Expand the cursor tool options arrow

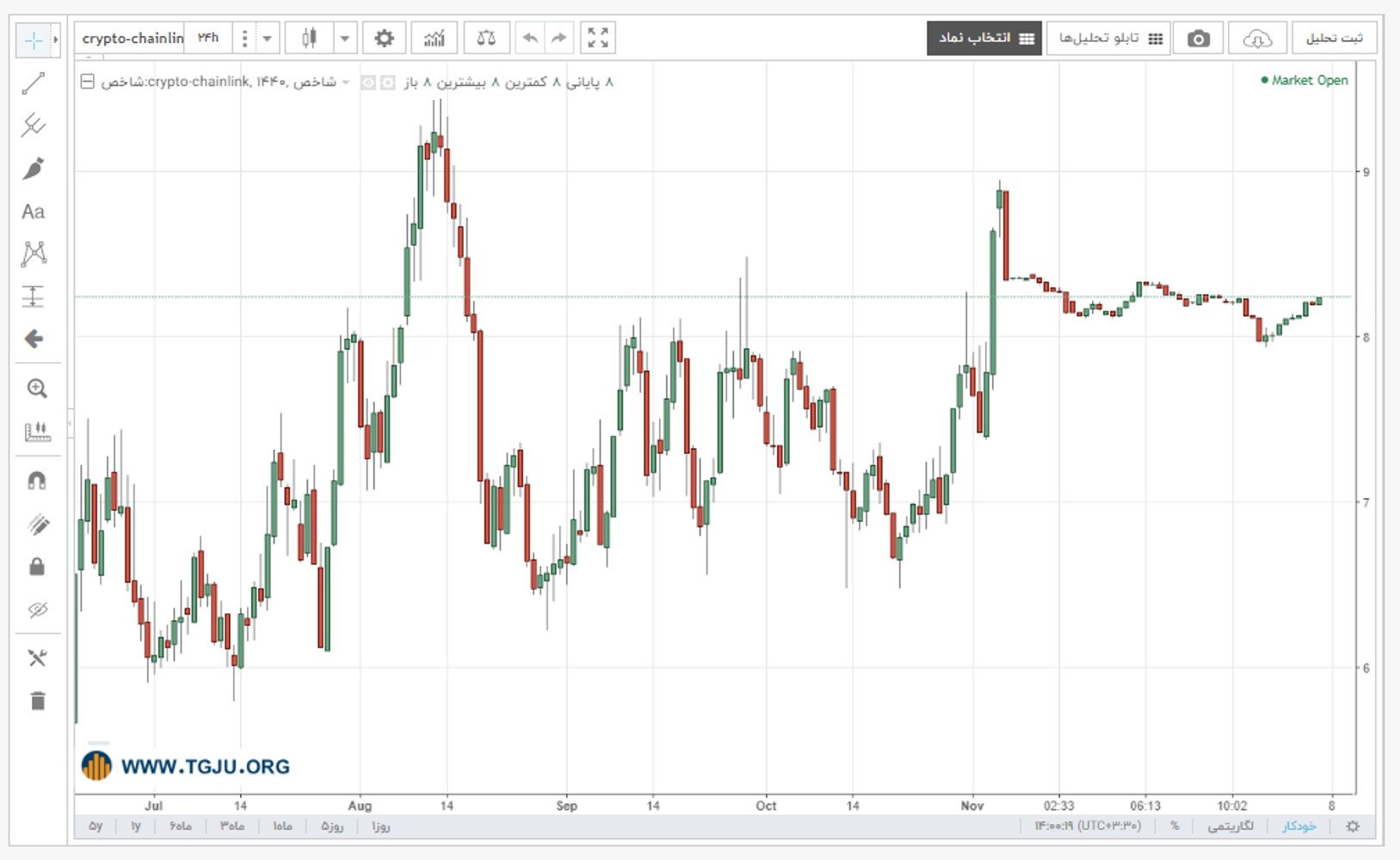[55, 40]
